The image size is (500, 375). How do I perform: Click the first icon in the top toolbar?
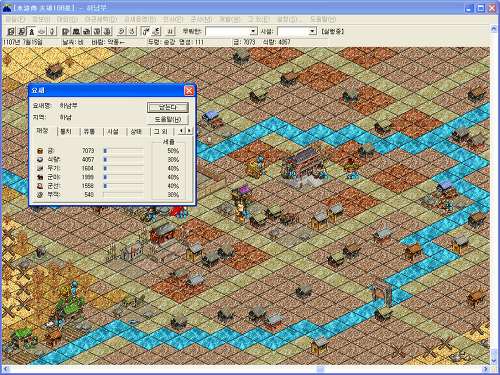coord(11,31)
